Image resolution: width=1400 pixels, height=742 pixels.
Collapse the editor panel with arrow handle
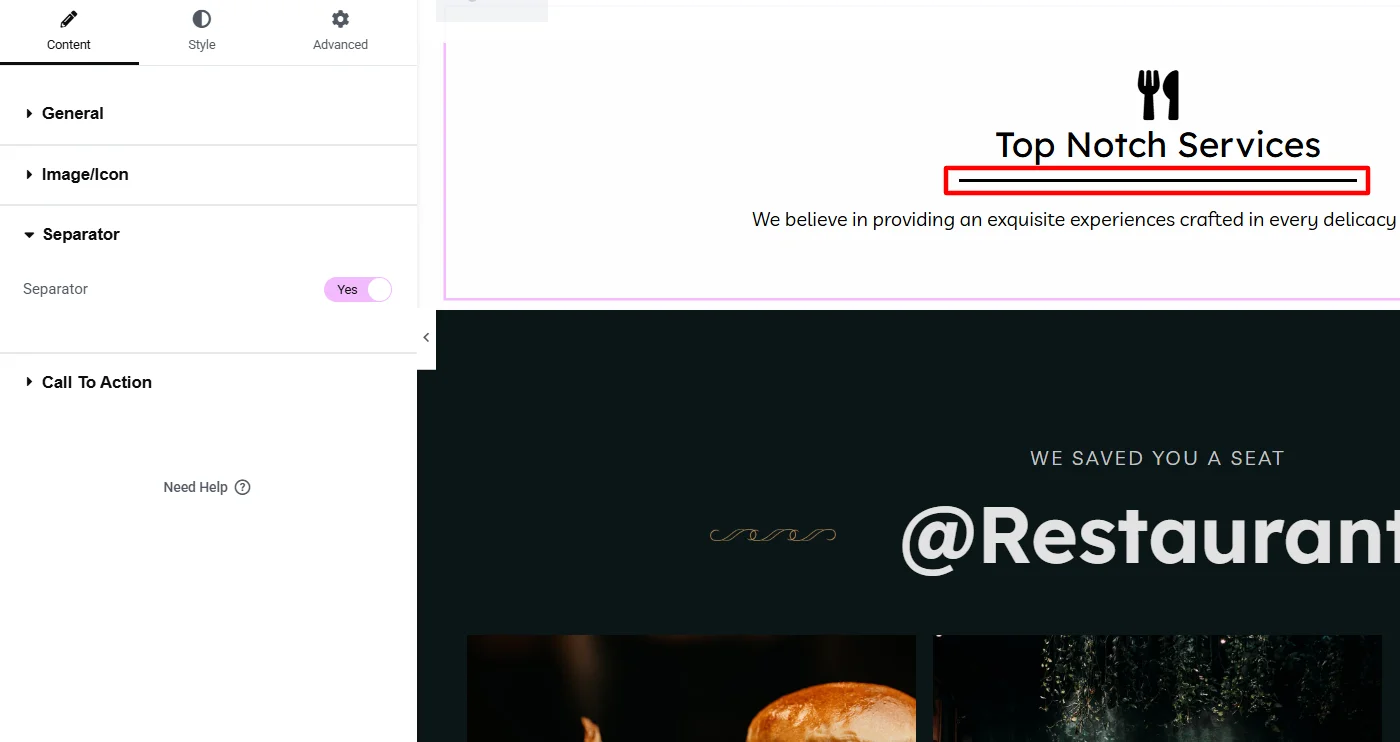426,338
